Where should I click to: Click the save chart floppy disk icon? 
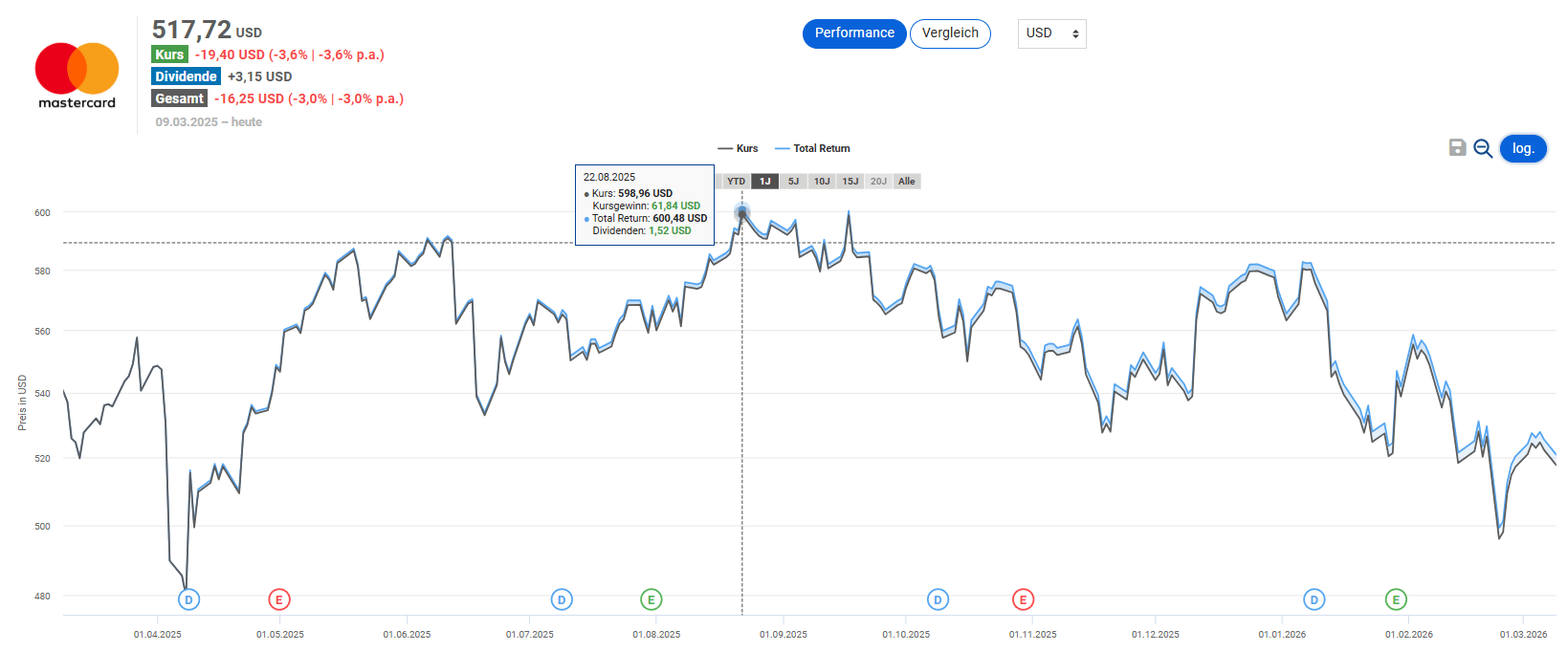(x=1457, y=147)
